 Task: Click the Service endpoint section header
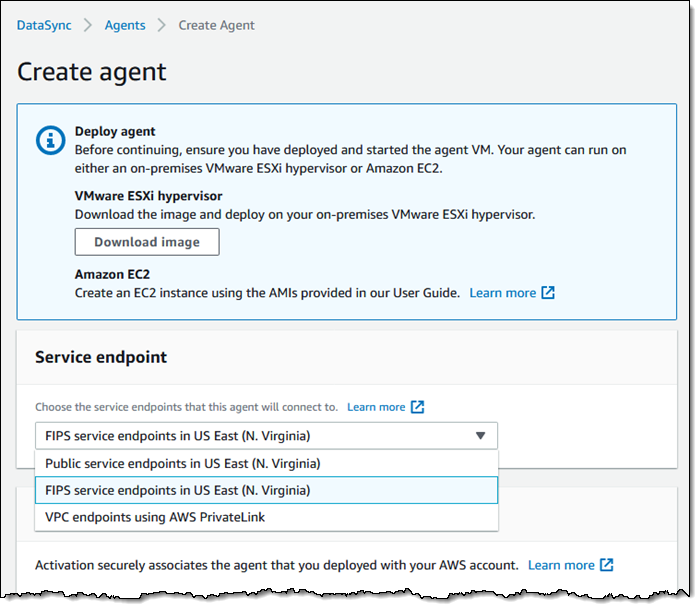coord(101,357)
